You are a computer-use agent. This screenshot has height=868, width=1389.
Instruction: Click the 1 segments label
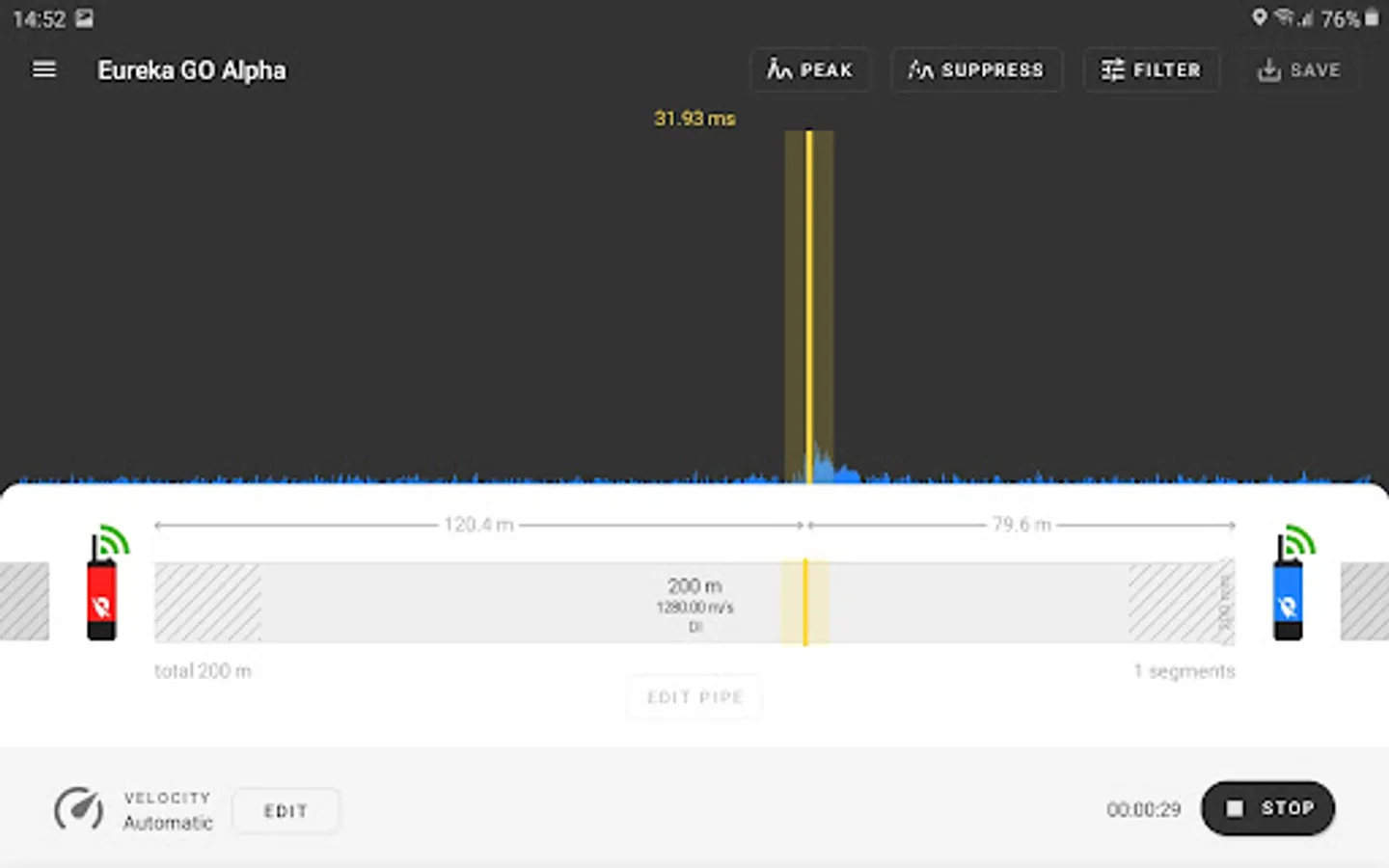coord(1184,670)
